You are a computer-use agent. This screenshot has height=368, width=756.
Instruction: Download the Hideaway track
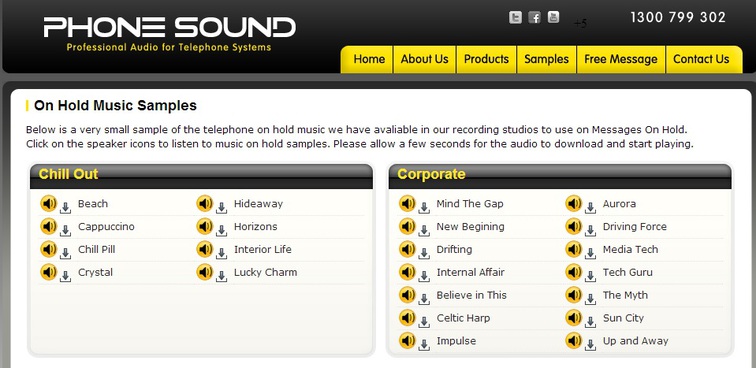click(221, 208)
